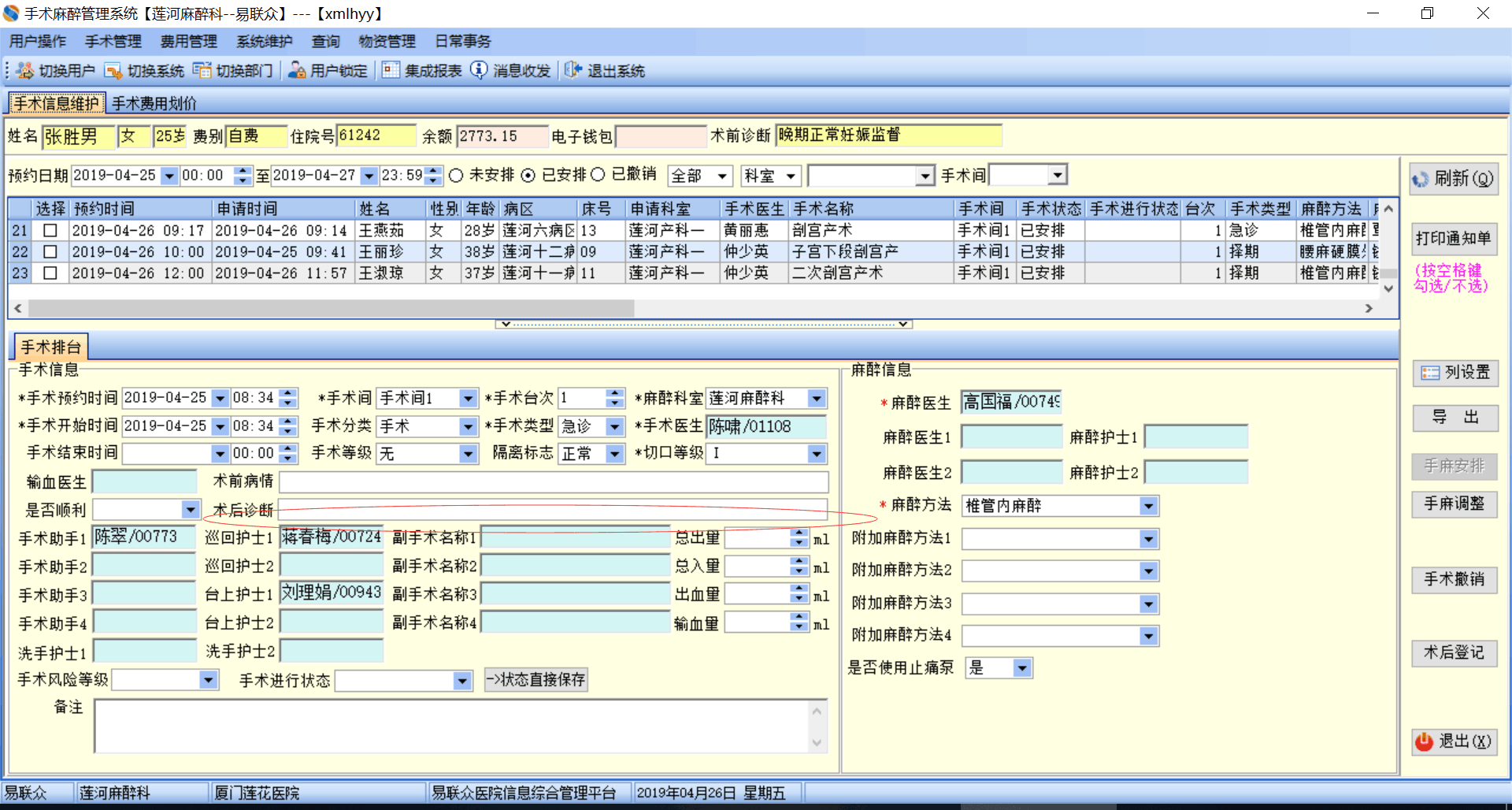Click the 刷新(Q) refresh button
The width and height of the screenshot is (1512, 810).
pos(1454,179)
